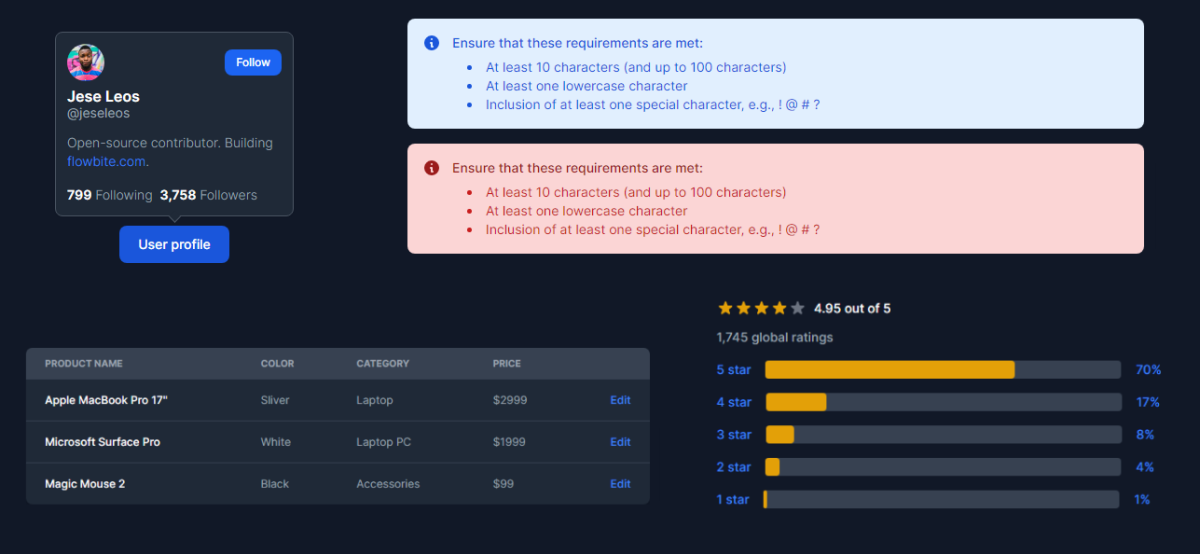Click the Price column header
The height and width of the screenshot is (554, 1200).
coord(507,364)
